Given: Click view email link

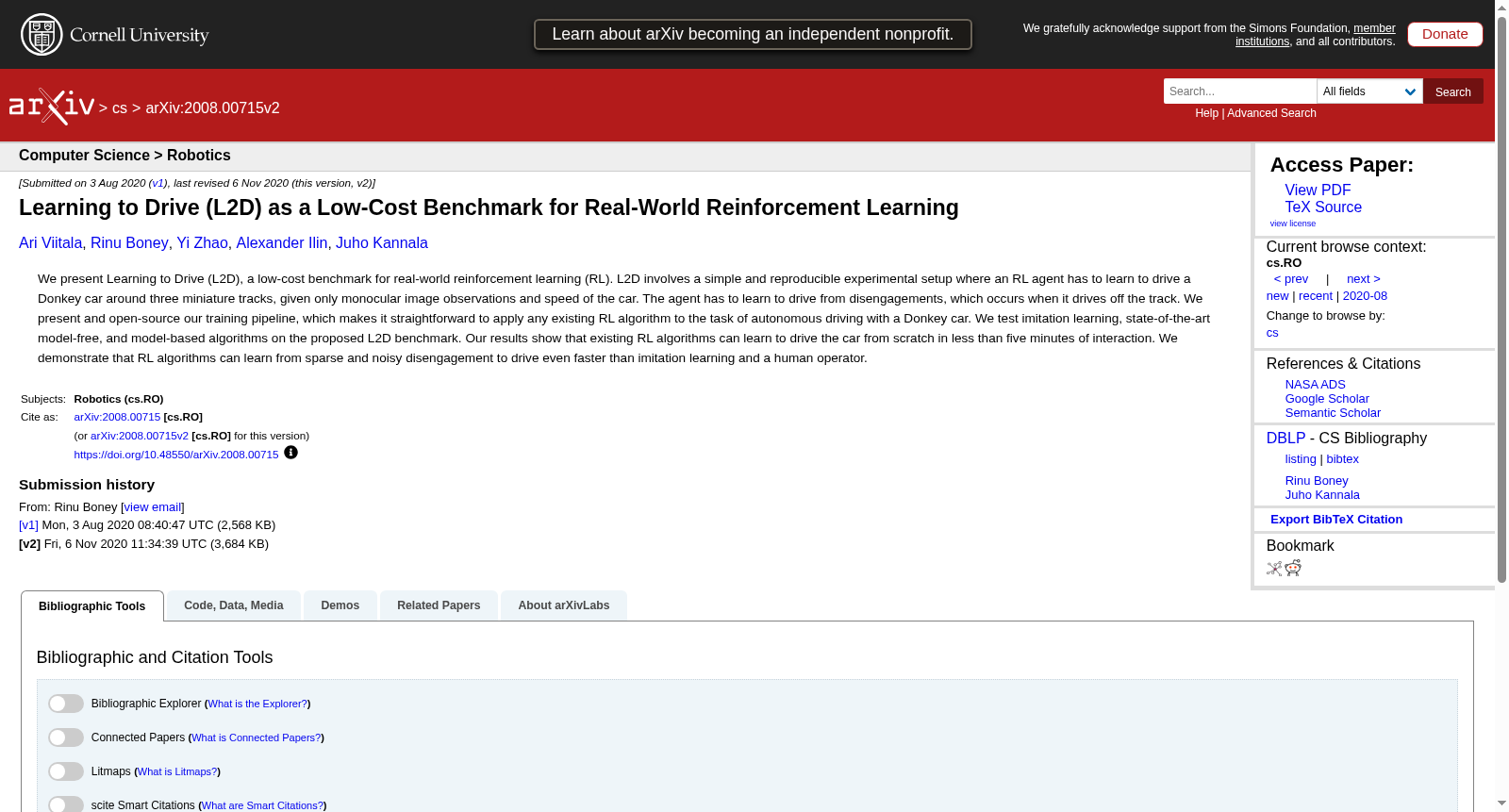Looking at the screenshot, I should tap(153, 507).
